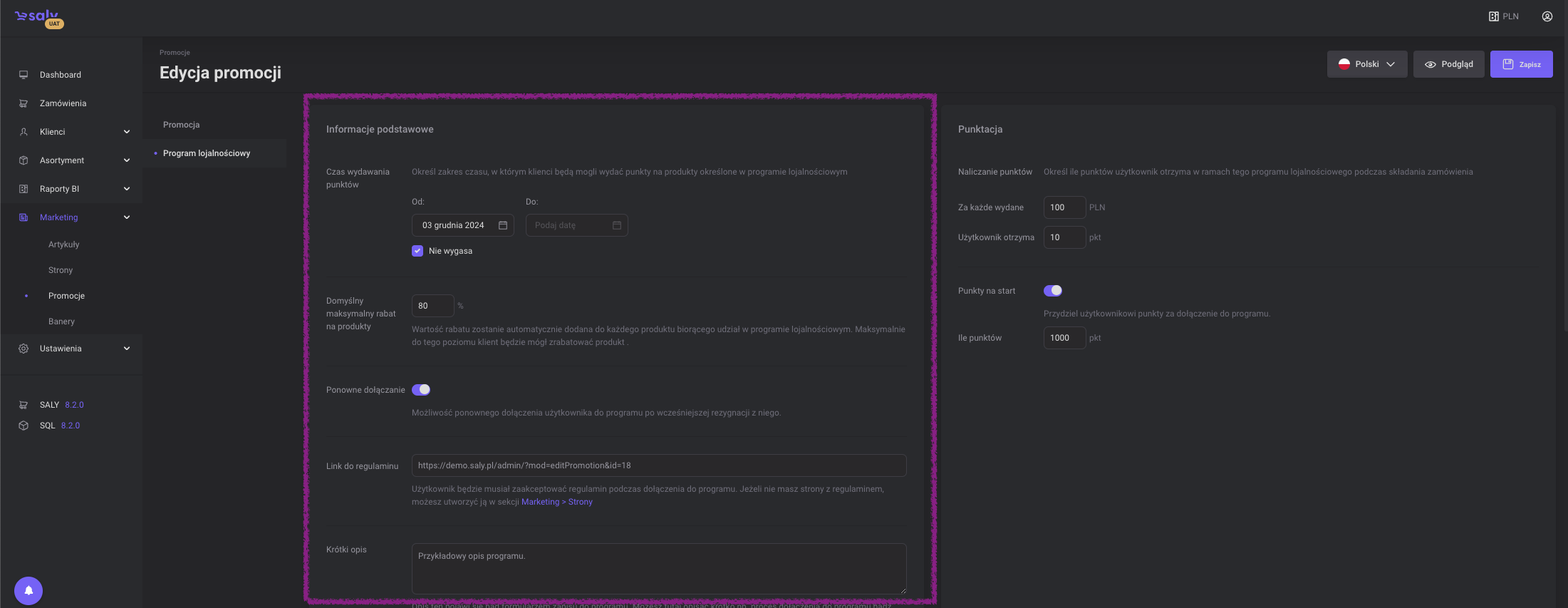1568x608 pixels.
Task: Open the user account icon
Action: [x=1547, y=16]
